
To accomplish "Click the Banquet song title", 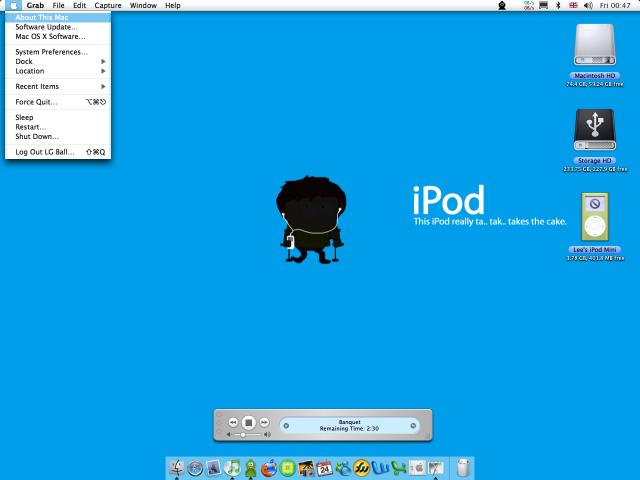I will (349, 422).
